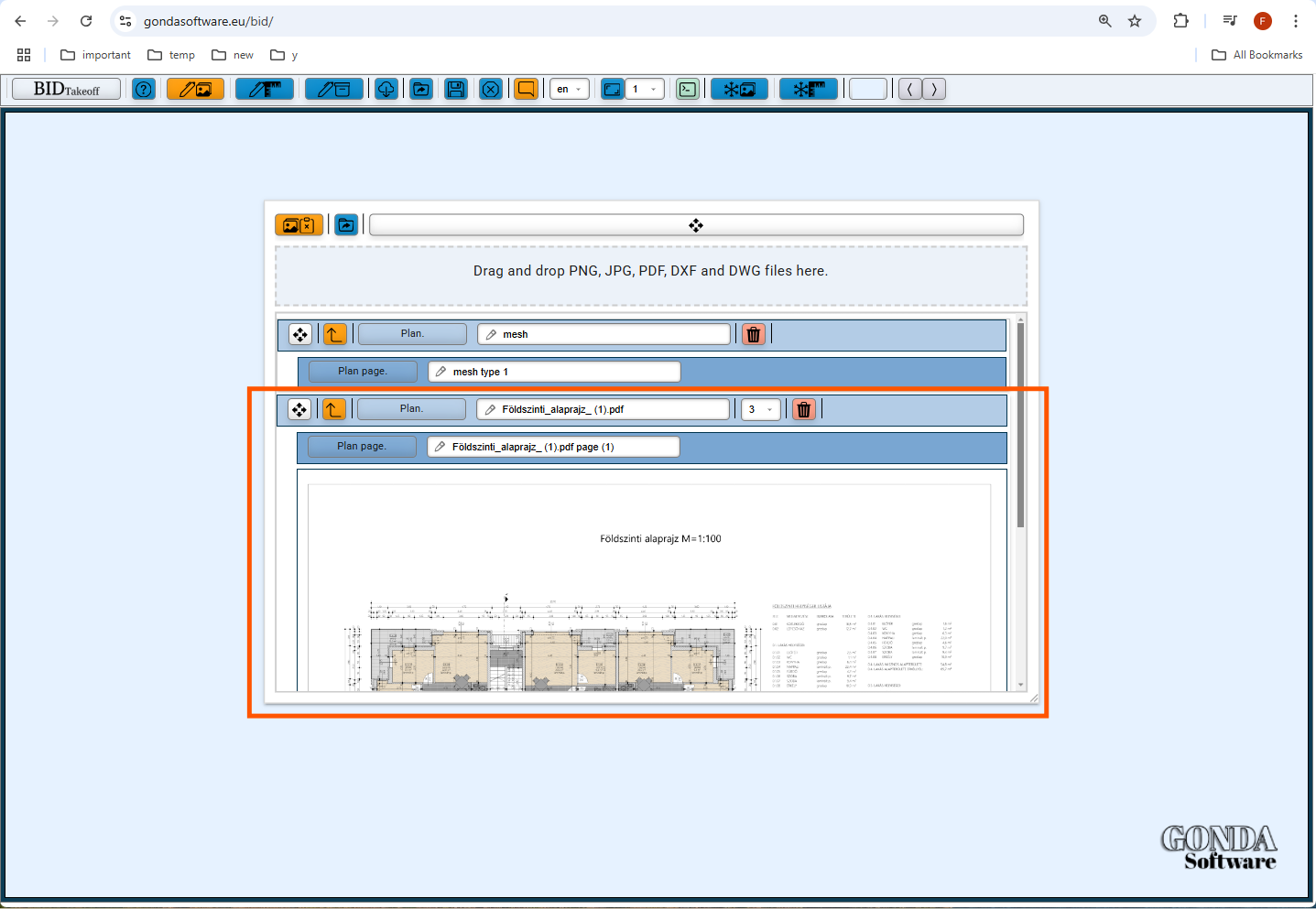Click orange up-arrow icon in Földszinti_alaprajz row
The width and height of the screenshot is (1316, 909).
tap(334, 409)
